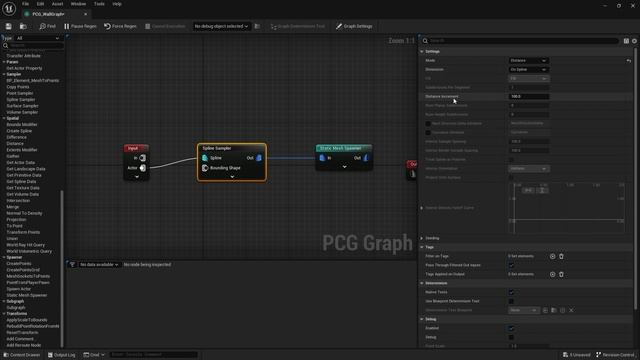The width and height of the screenshot is (640, 360).
Task: Open Graph Settings from the toolbar
Action: click(354, 26)
